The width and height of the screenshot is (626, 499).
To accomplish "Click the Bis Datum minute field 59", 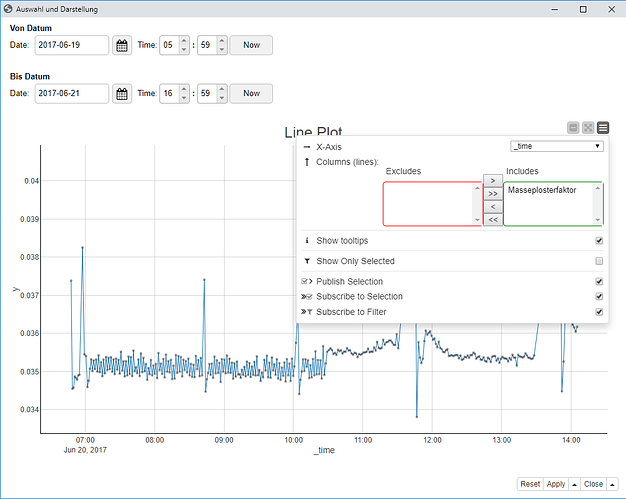I will [x=207, y=93].
